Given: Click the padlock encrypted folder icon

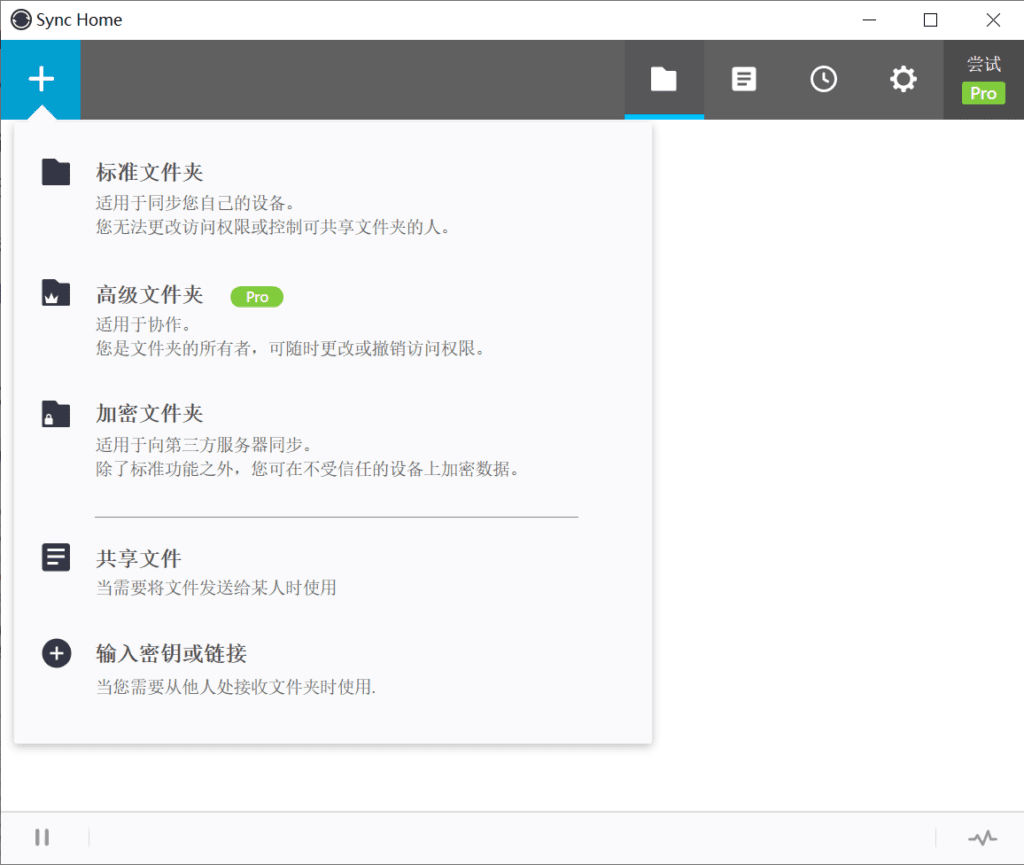Looking at the screenshot, I should click(56, 413).
